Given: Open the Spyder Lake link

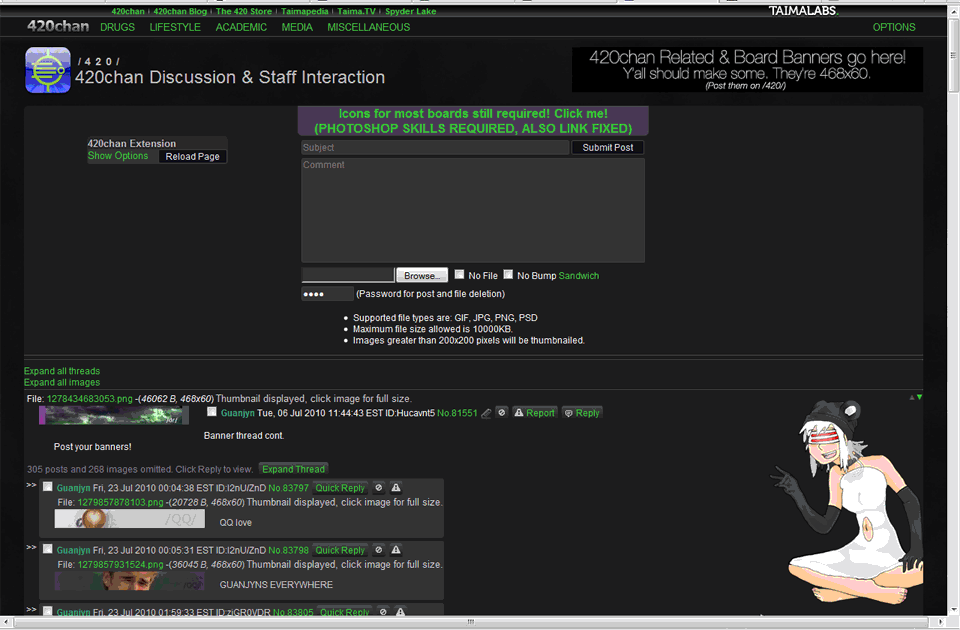Looking at the screenshot, I should tap(410, 11).
